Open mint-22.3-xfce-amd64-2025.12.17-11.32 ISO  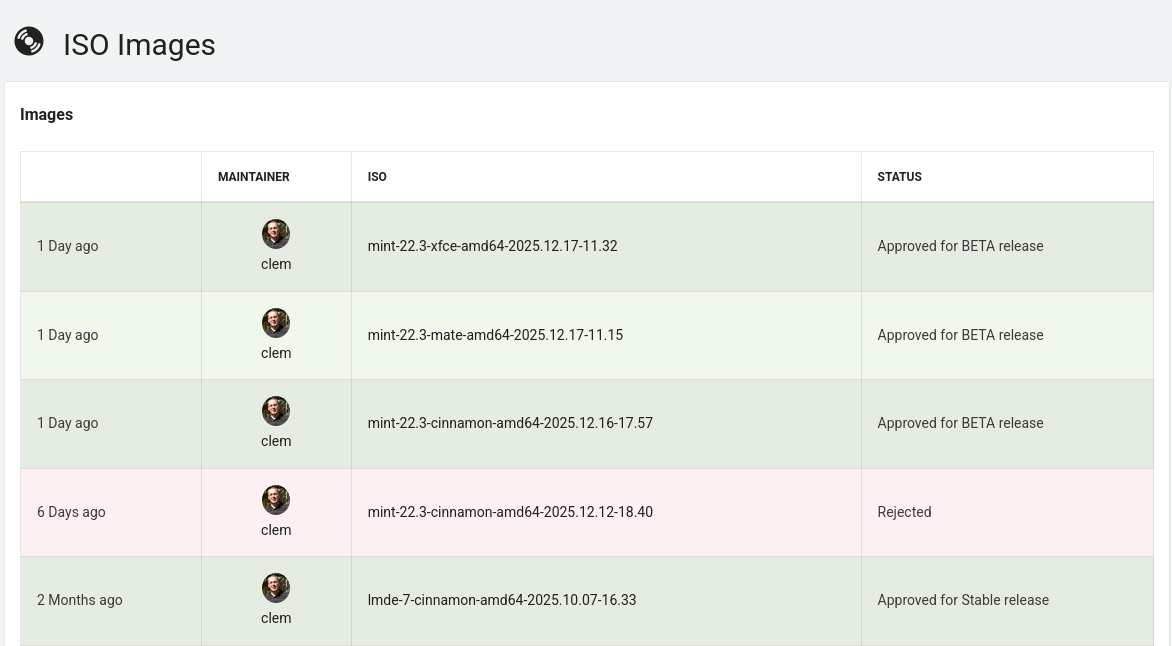click(492, 246)
